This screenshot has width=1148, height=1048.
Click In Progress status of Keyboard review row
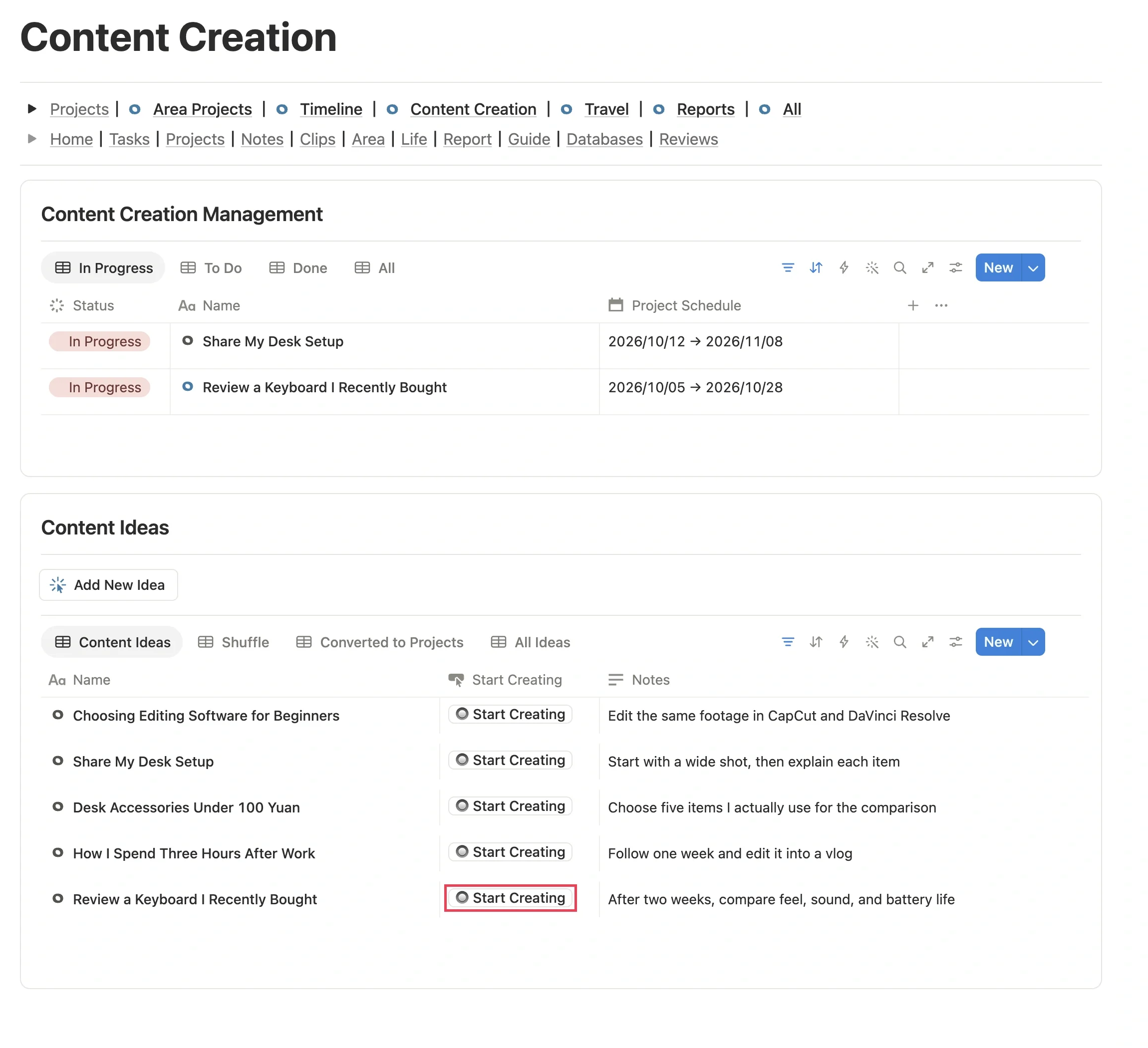pos(100,387)
